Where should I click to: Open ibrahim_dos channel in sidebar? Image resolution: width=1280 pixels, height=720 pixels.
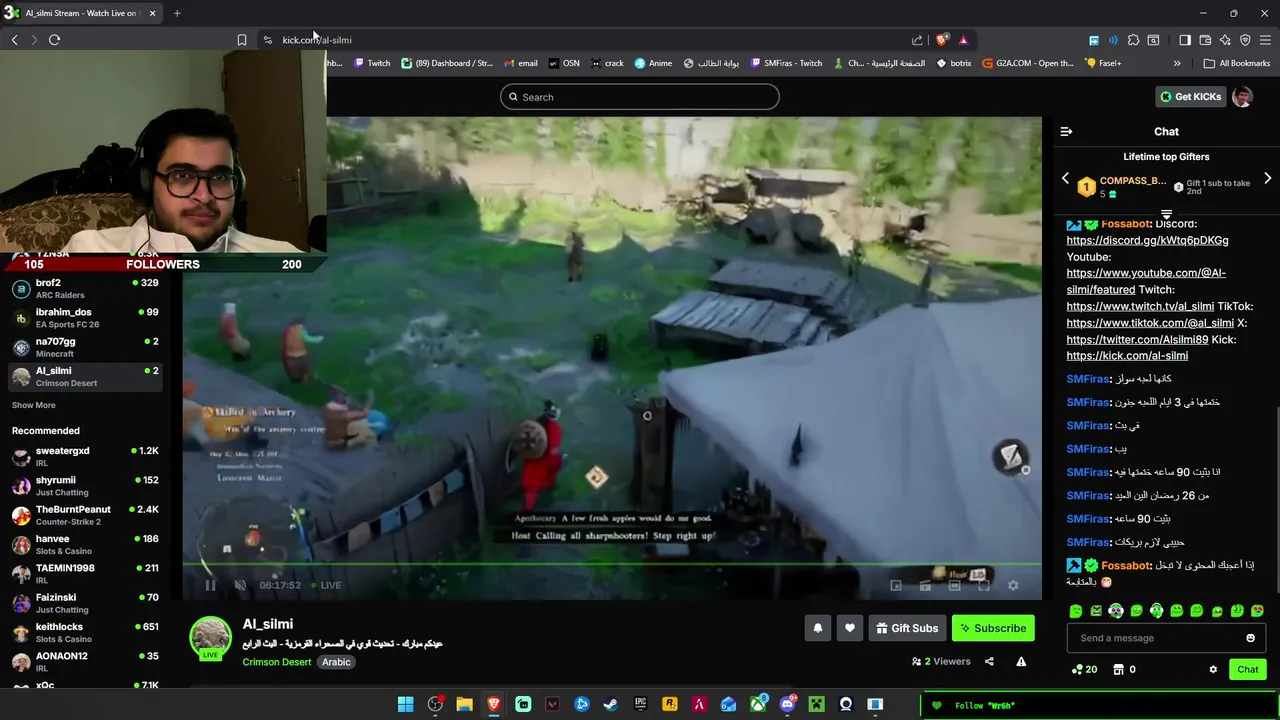click(x=86, y=318)
